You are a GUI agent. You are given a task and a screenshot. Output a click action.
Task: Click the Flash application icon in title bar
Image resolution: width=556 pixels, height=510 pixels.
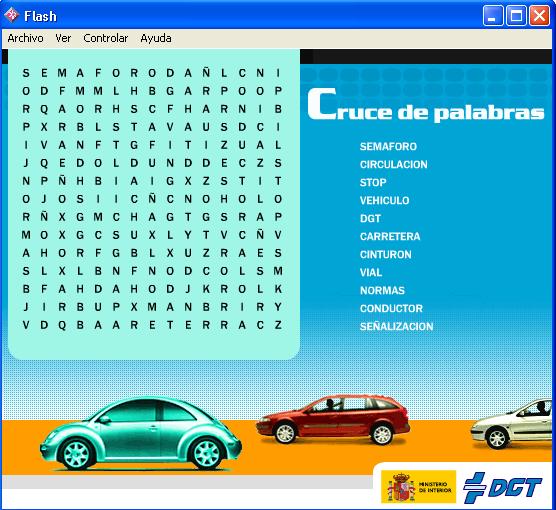click(11, 15)
